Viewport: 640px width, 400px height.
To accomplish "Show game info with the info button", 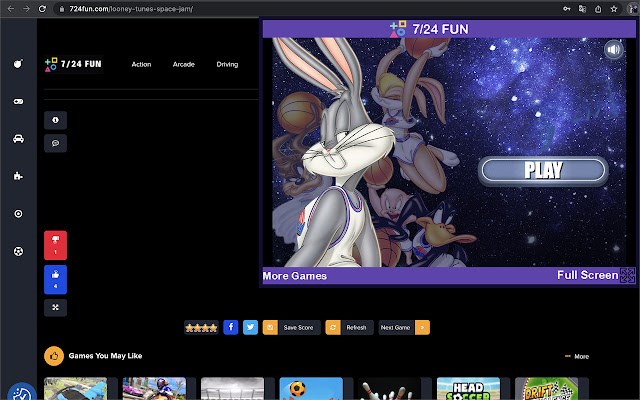I will pyautogui.click(x=56, y=120).
